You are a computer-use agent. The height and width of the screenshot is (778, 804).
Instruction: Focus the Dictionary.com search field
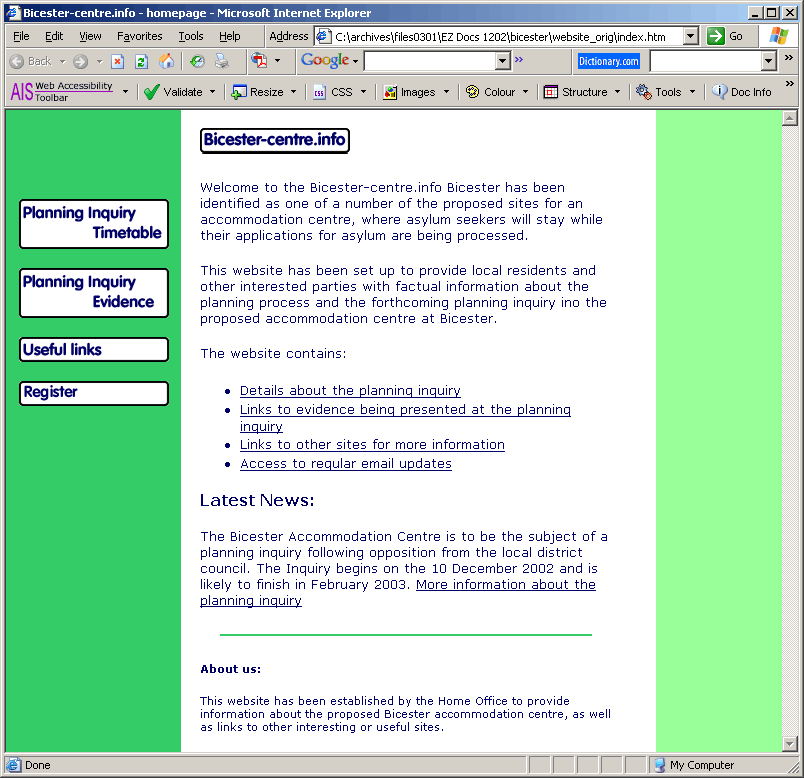pos(706,61)
